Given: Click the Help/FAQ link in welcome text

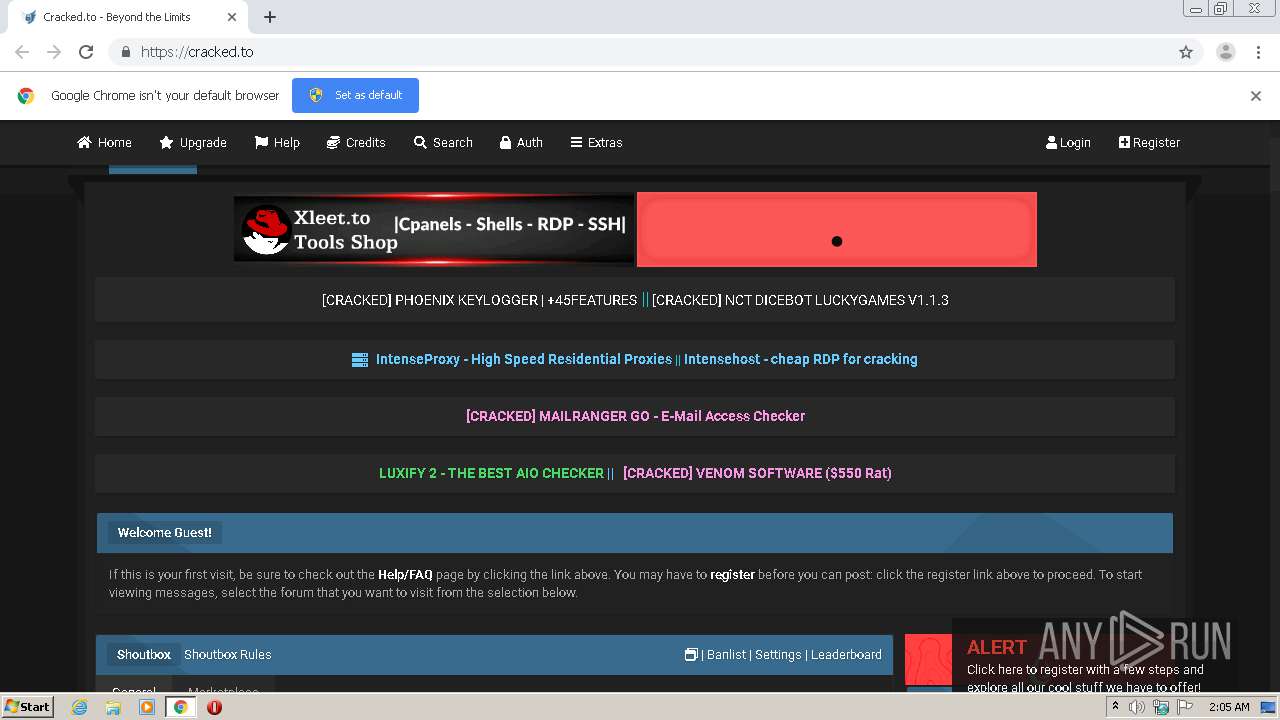Looking at the screenshot, I should 405,575.
